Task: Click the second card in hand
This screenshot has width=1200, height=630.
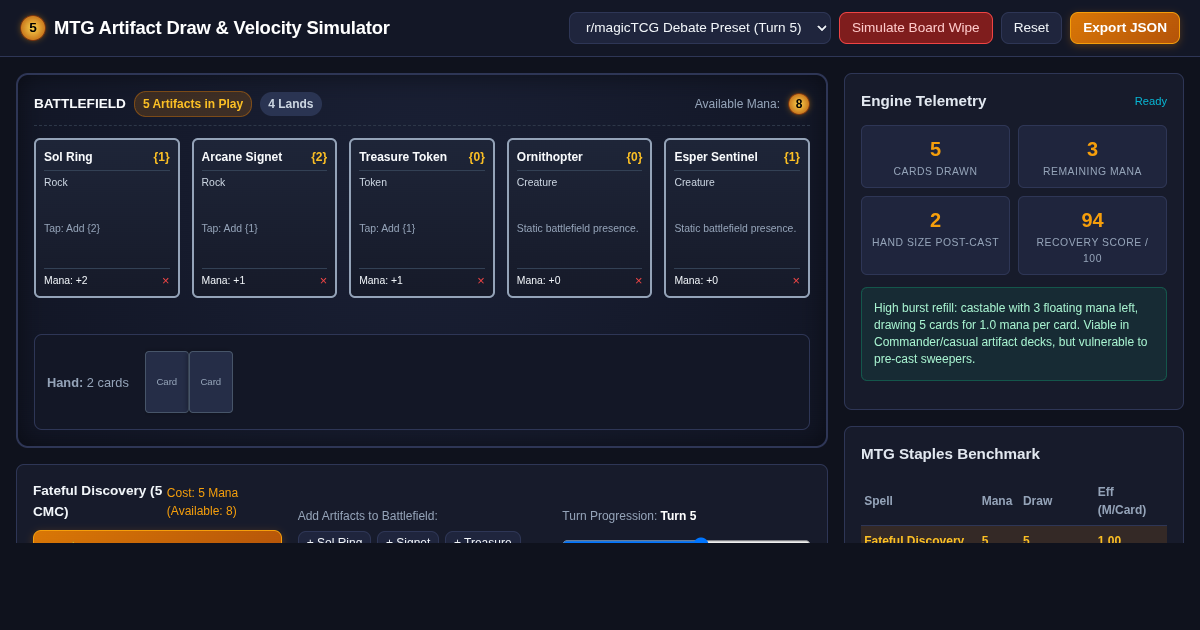Action: 211,382
